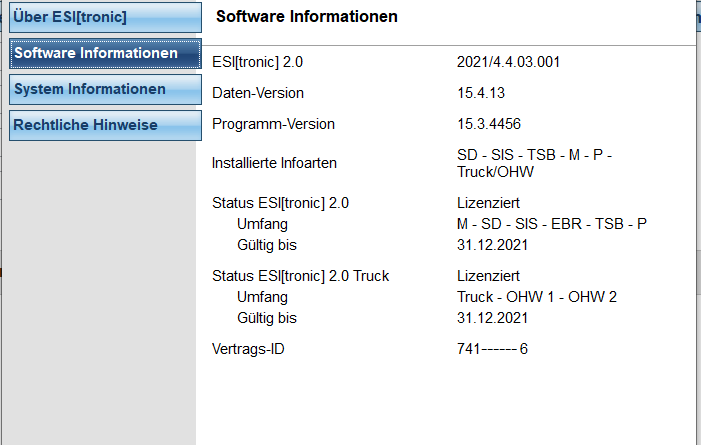Select the Umfang value Truck - OHW 1 - OHW 2
The height and width of the screenshot is (445, 701).
[536, 297]
